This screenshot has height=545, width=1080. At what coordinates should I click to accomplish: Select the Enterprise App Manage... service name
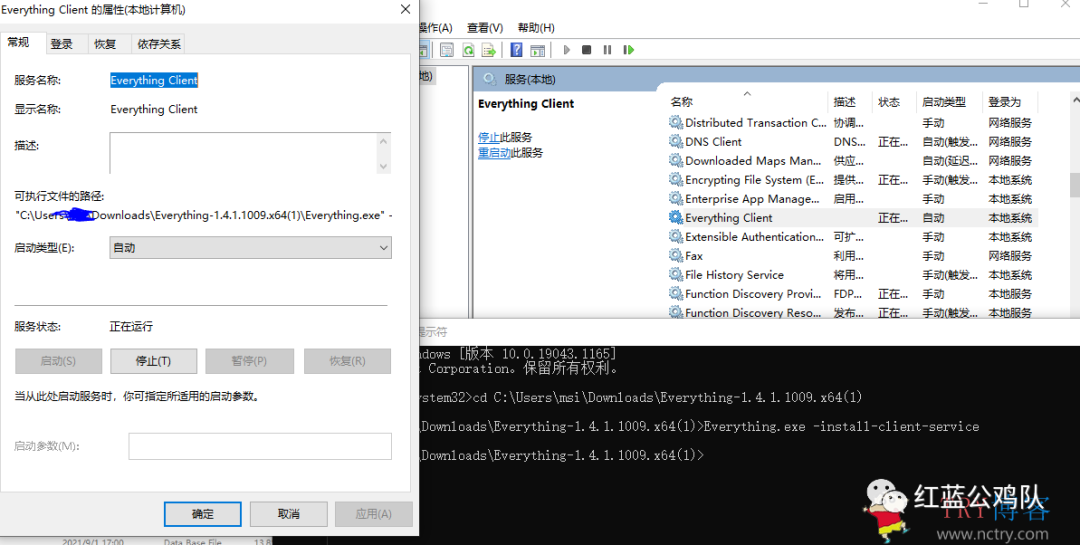click(752, 199)
